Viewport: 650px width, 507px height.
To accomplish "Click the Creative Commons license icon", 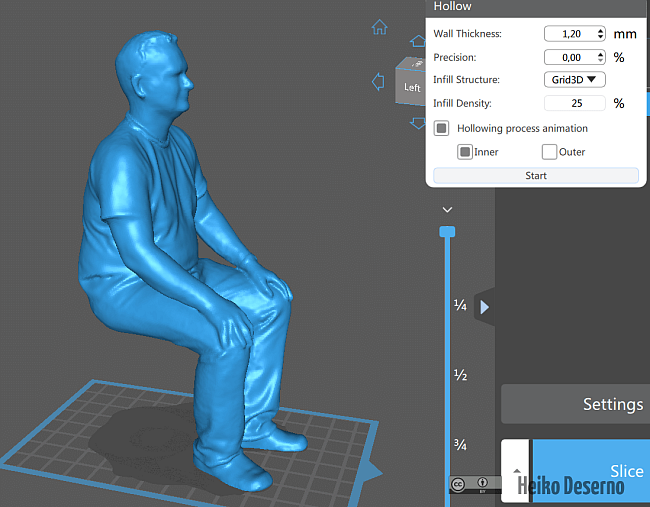I will point(458,484).
